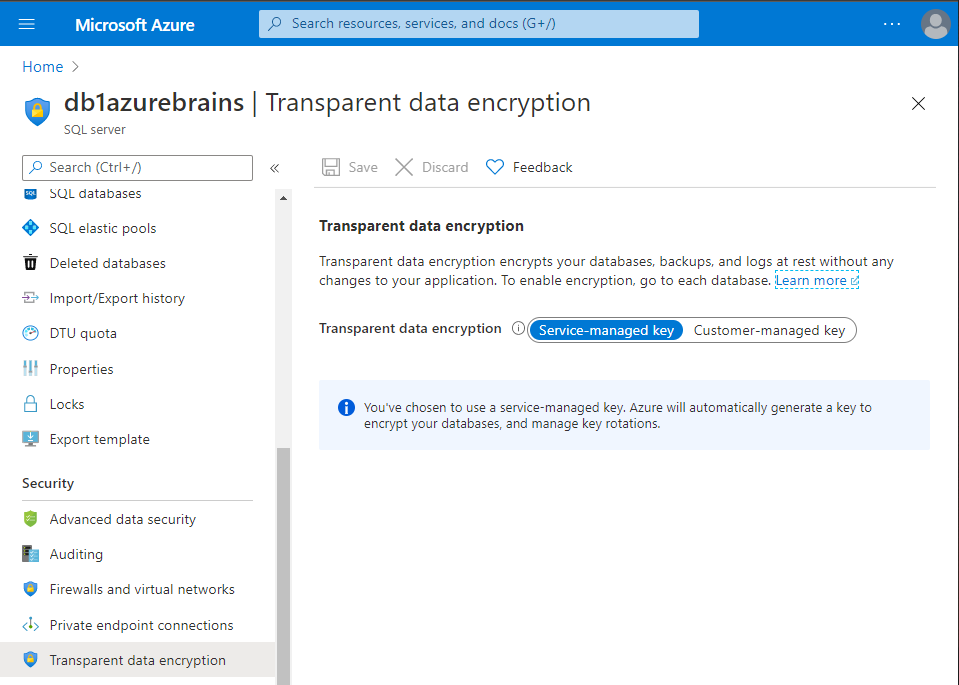Focus the global search resources box
959x685 pixels.
click(478, 24)
